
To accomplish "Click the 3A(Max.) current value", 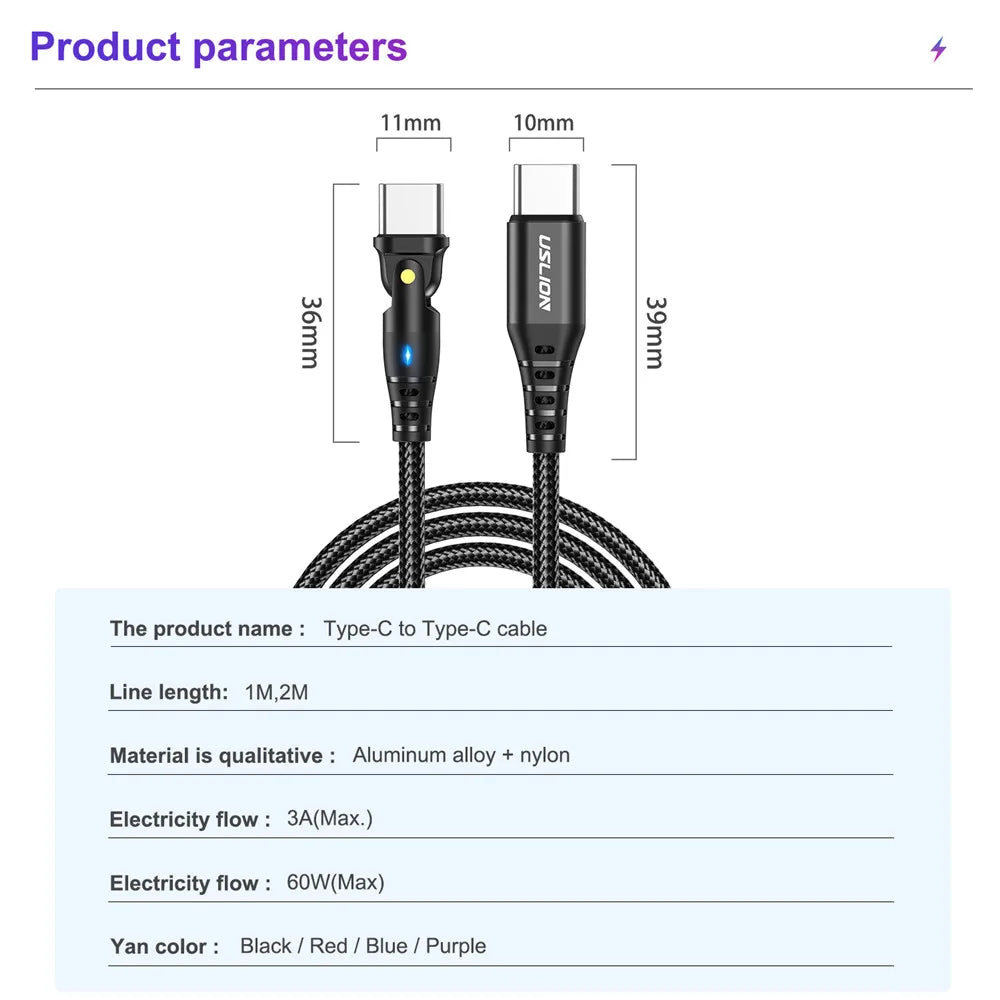I will pos(330,818).
